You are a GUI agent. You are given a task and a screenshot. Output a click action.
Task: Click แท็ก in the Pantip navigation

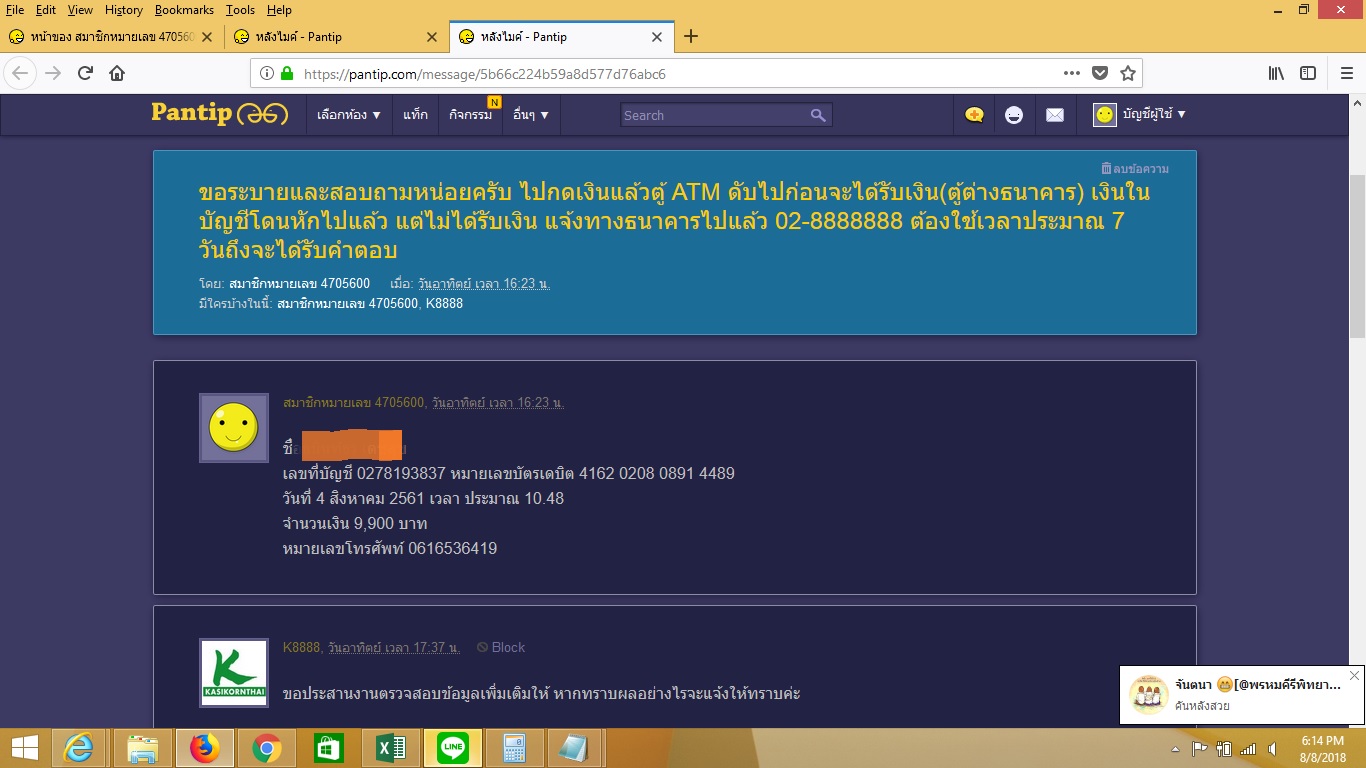(415, 115)
